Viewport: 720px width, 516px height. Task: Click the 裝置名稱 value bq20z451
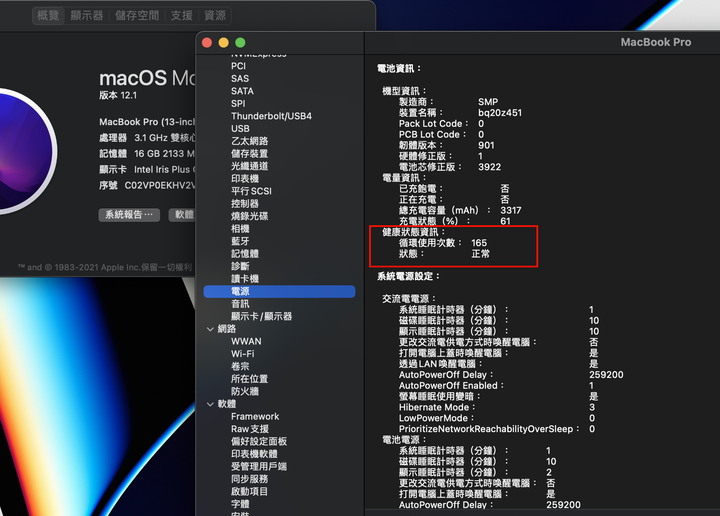click(x=500, y=113)
